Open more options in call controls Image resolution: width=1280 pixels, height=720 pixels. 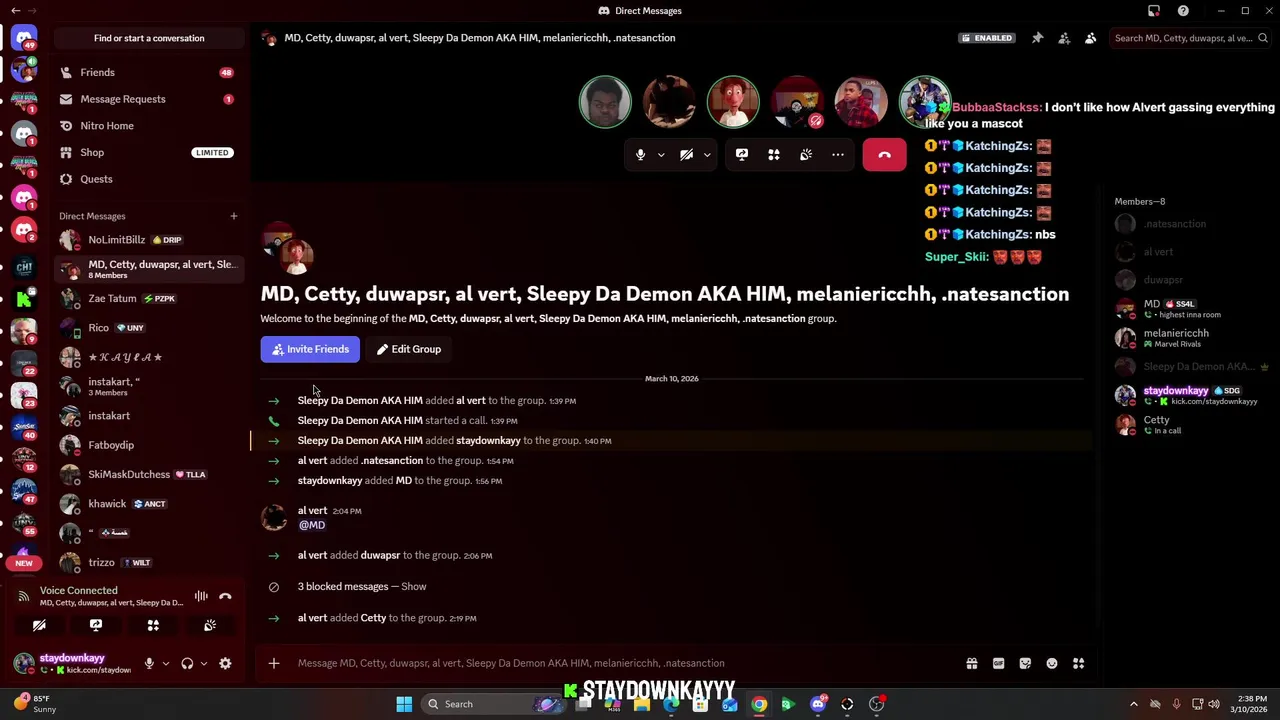pos(838,155)
